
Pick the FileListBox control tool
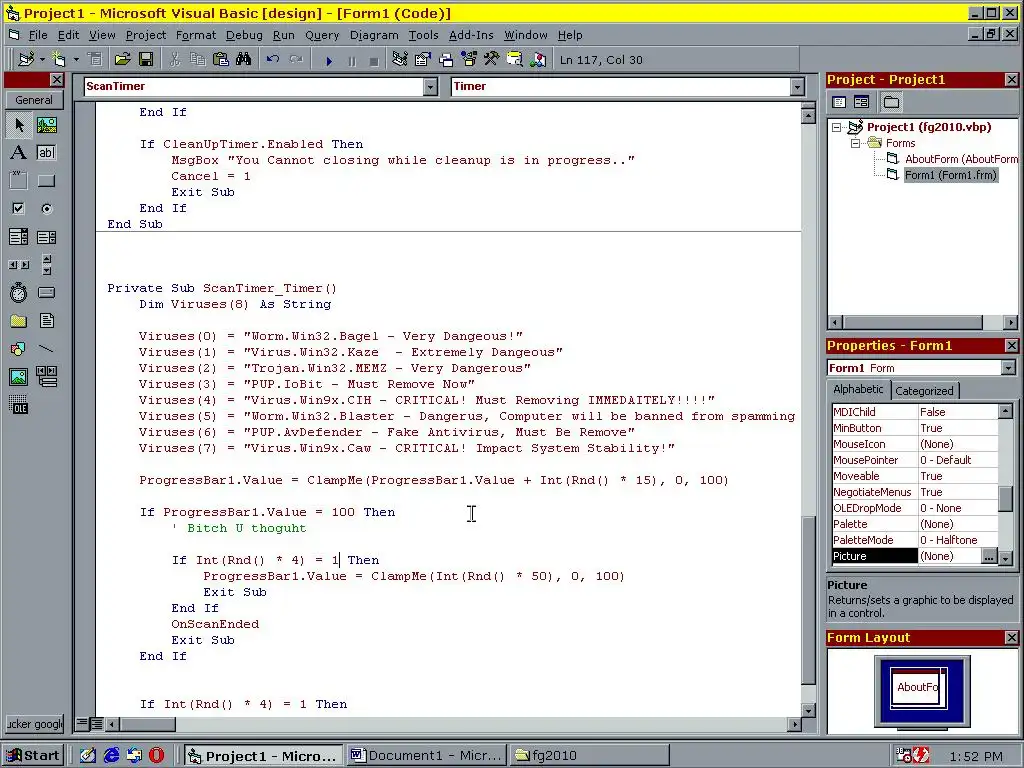(46, 321)
